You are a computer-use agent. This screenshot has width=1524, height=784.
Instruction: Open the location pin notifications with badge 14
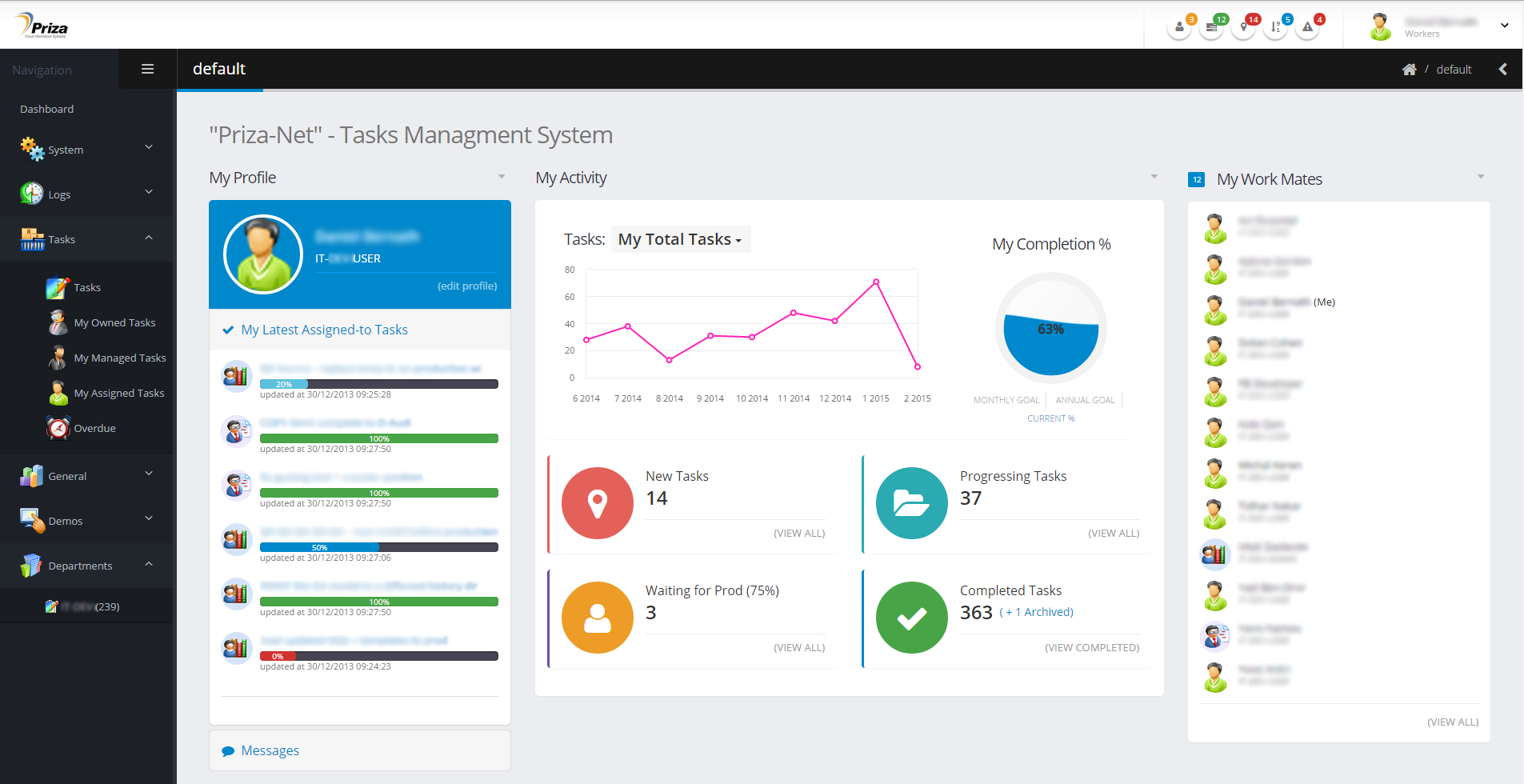[1243, 27]
